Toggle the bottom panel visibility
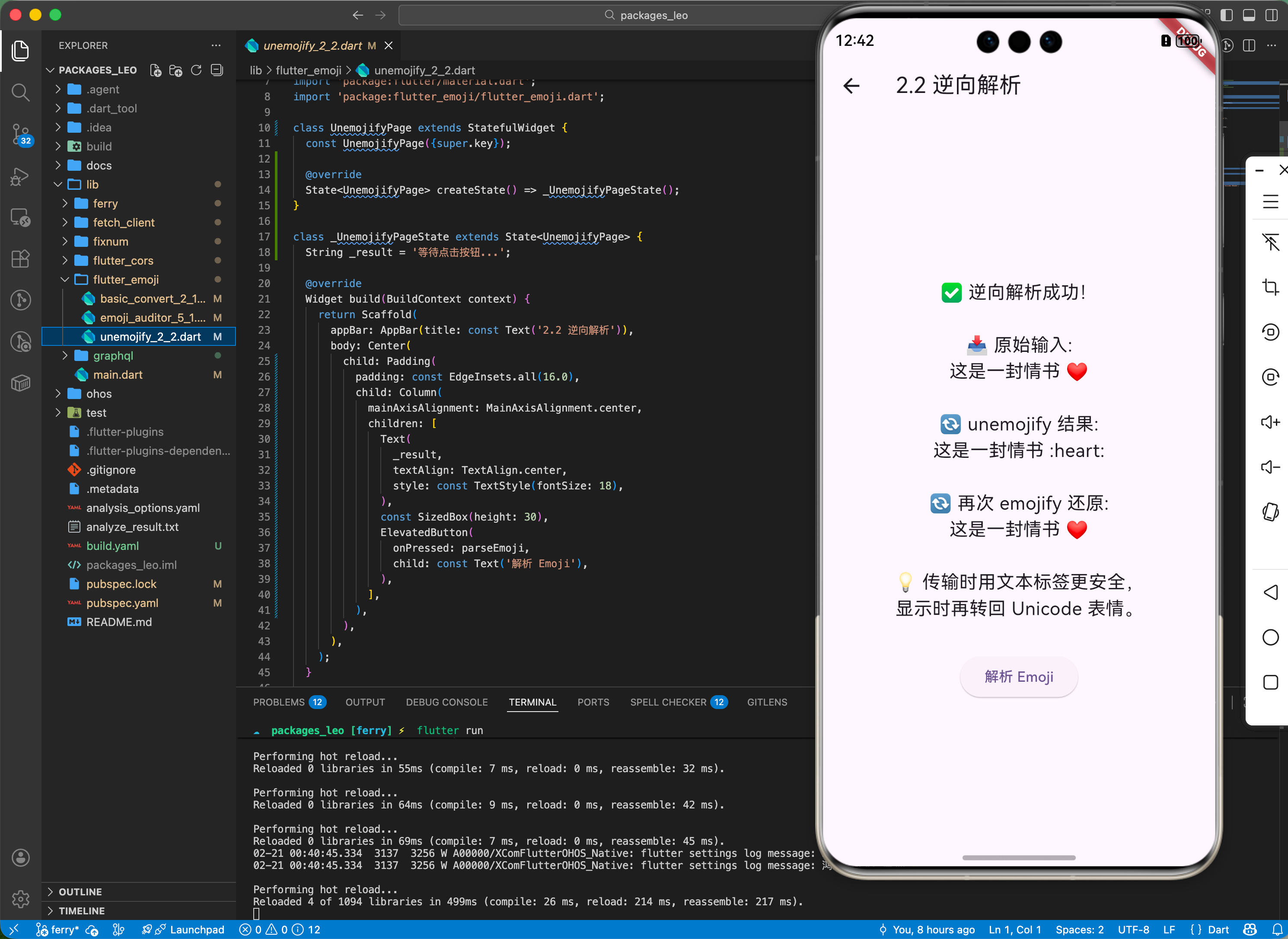 1249,15
